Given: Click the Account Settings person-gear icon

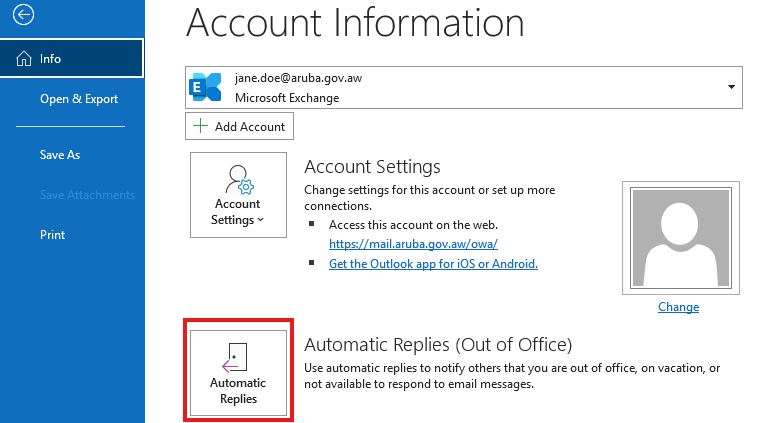Looking at the screenshot, I should 238,180.
